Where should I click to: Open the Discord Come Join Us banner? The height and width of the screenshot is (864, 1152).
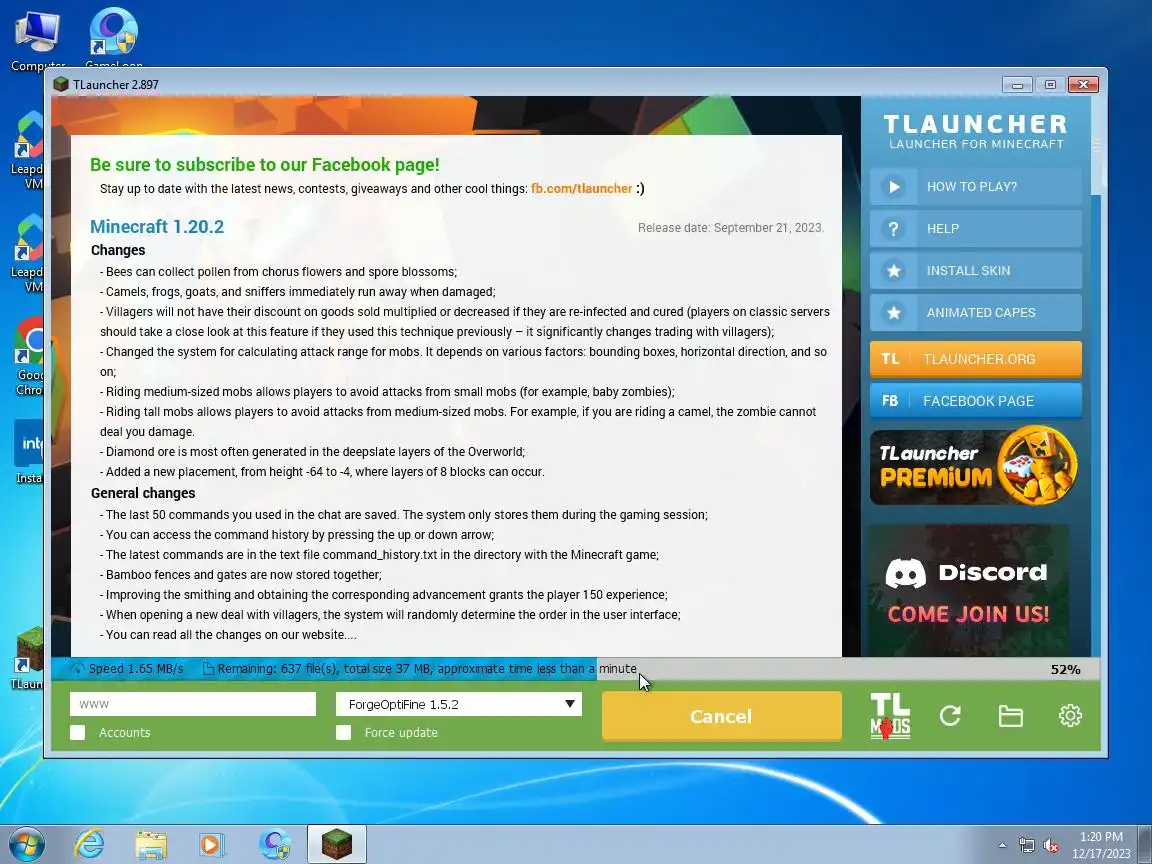(969, 590)
